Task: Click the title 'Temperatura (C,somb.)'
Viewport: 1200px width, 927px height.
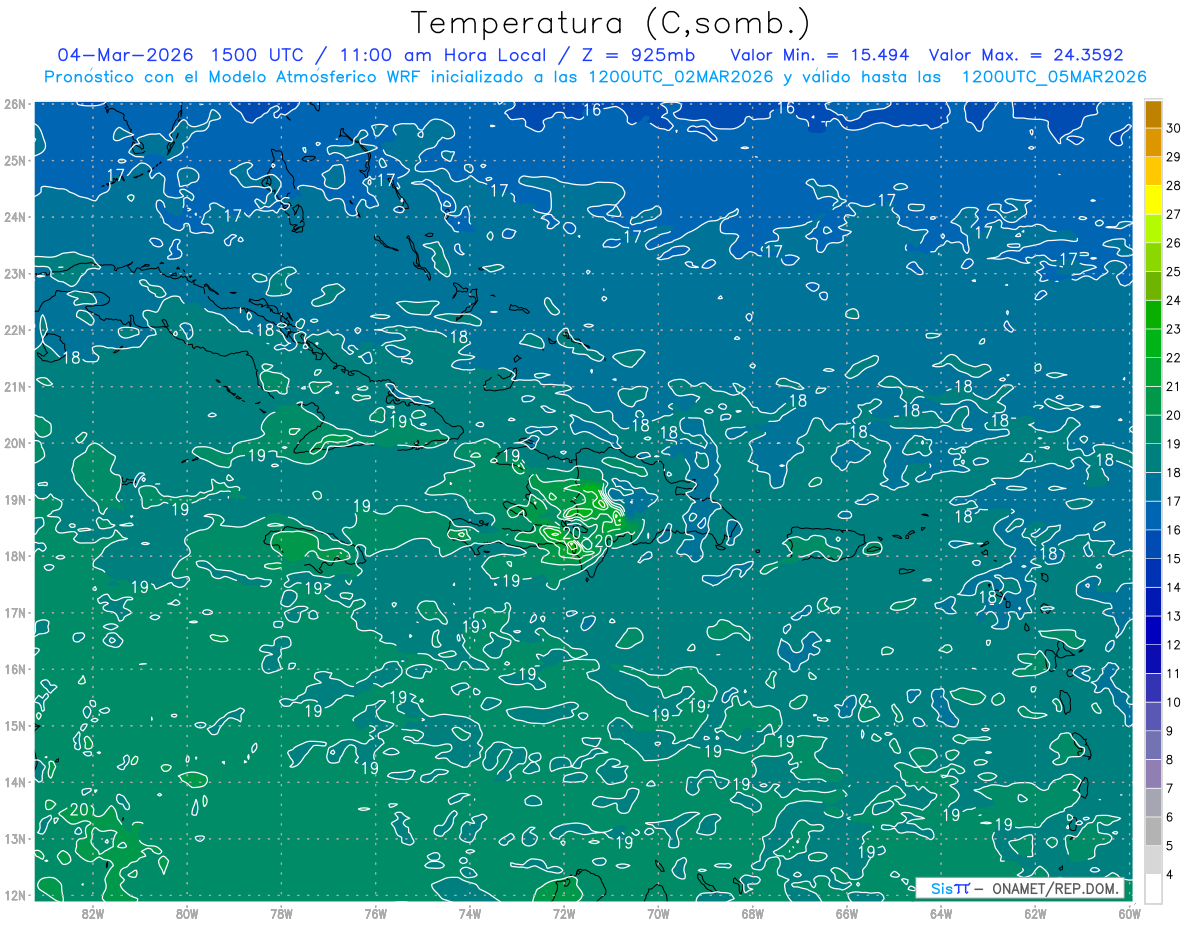Action: [x=611, y=23]
